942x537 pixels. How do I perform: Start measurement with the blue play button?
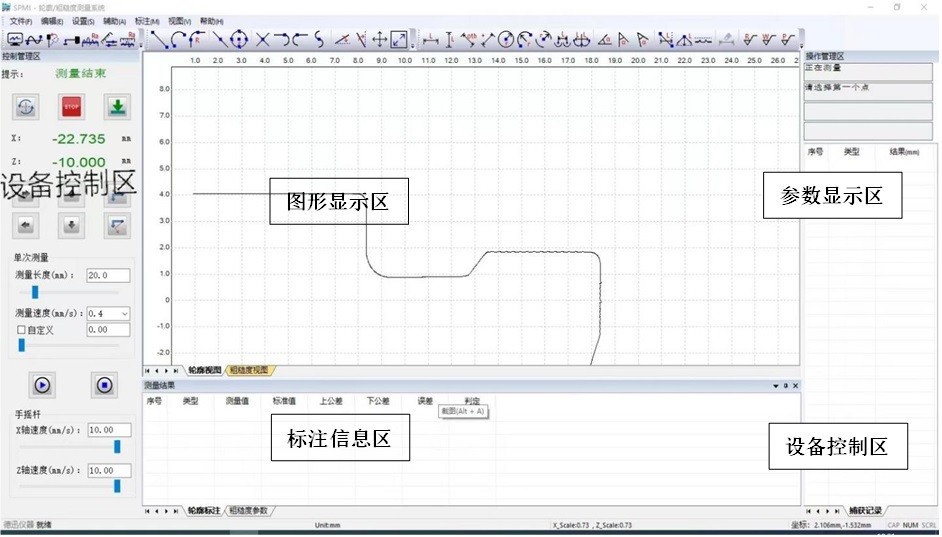tap(43, 384)
